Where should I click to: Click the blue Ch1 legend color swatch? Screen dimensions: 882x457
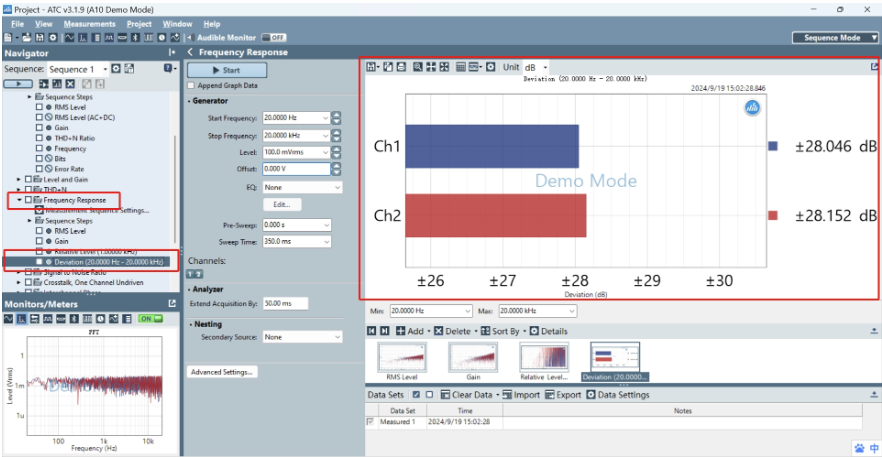tap(772, 146)
